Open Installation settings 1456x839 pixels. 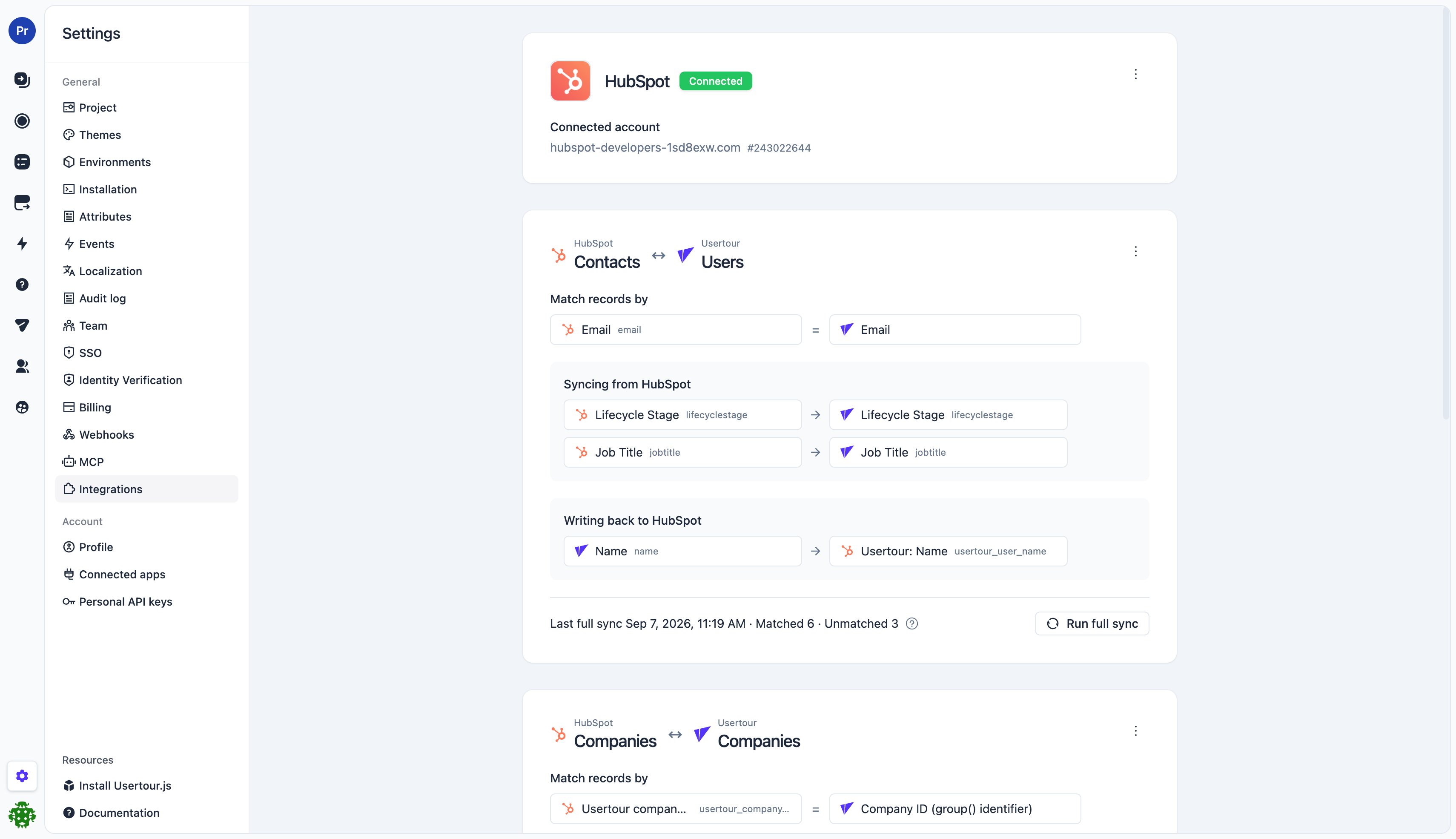(x=146, y=189)
